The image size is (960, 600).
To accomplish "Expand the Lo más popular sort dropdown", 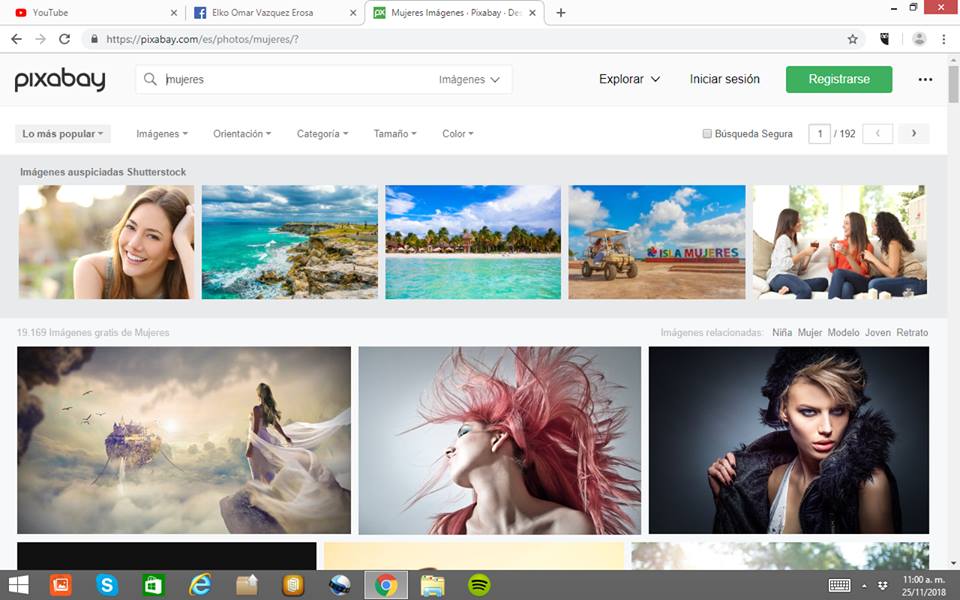I will (64, 134).
